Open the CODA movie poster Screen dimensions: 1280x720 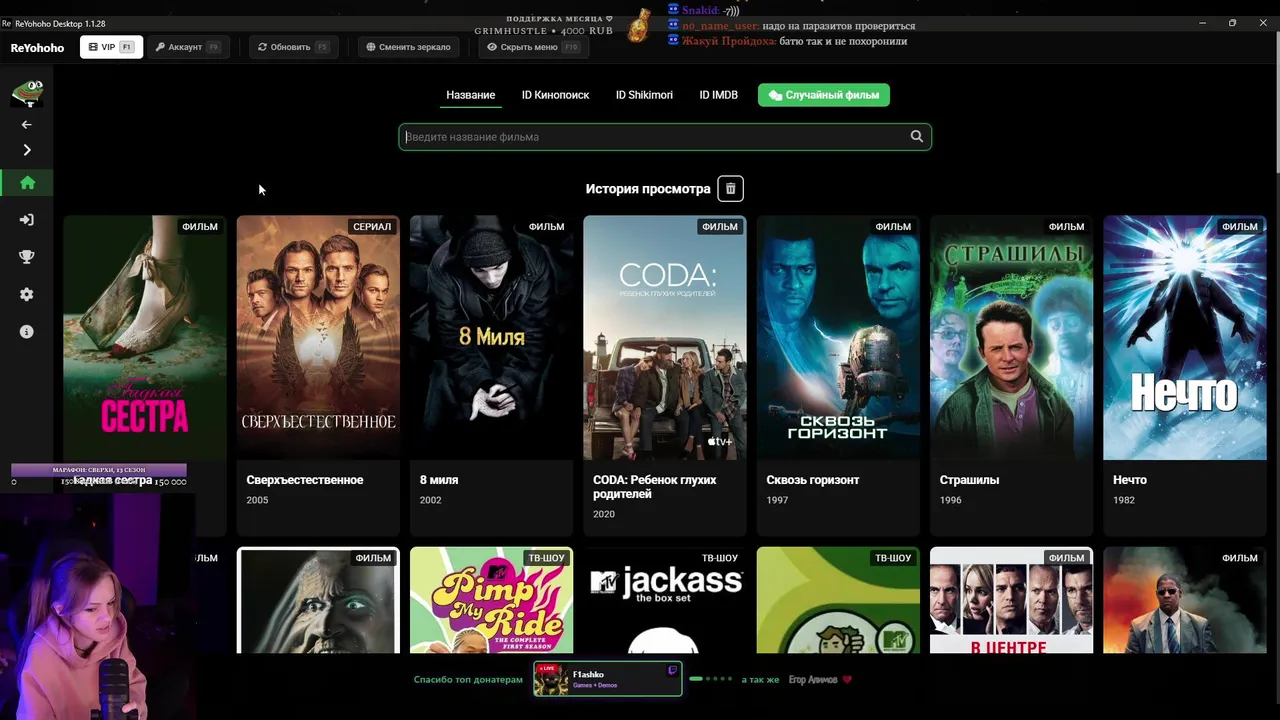[665, 338]
